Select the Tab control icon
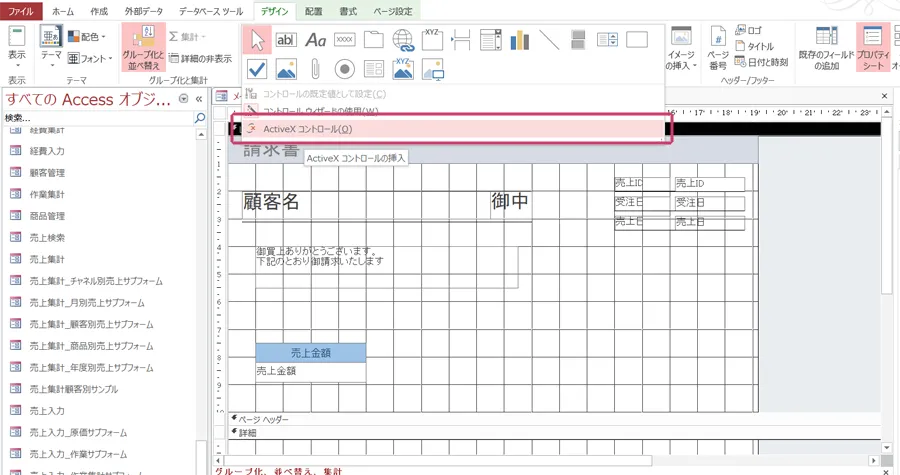Image resolution: width=900 pixels, height=475 pixels. click(x=374, y=40)
